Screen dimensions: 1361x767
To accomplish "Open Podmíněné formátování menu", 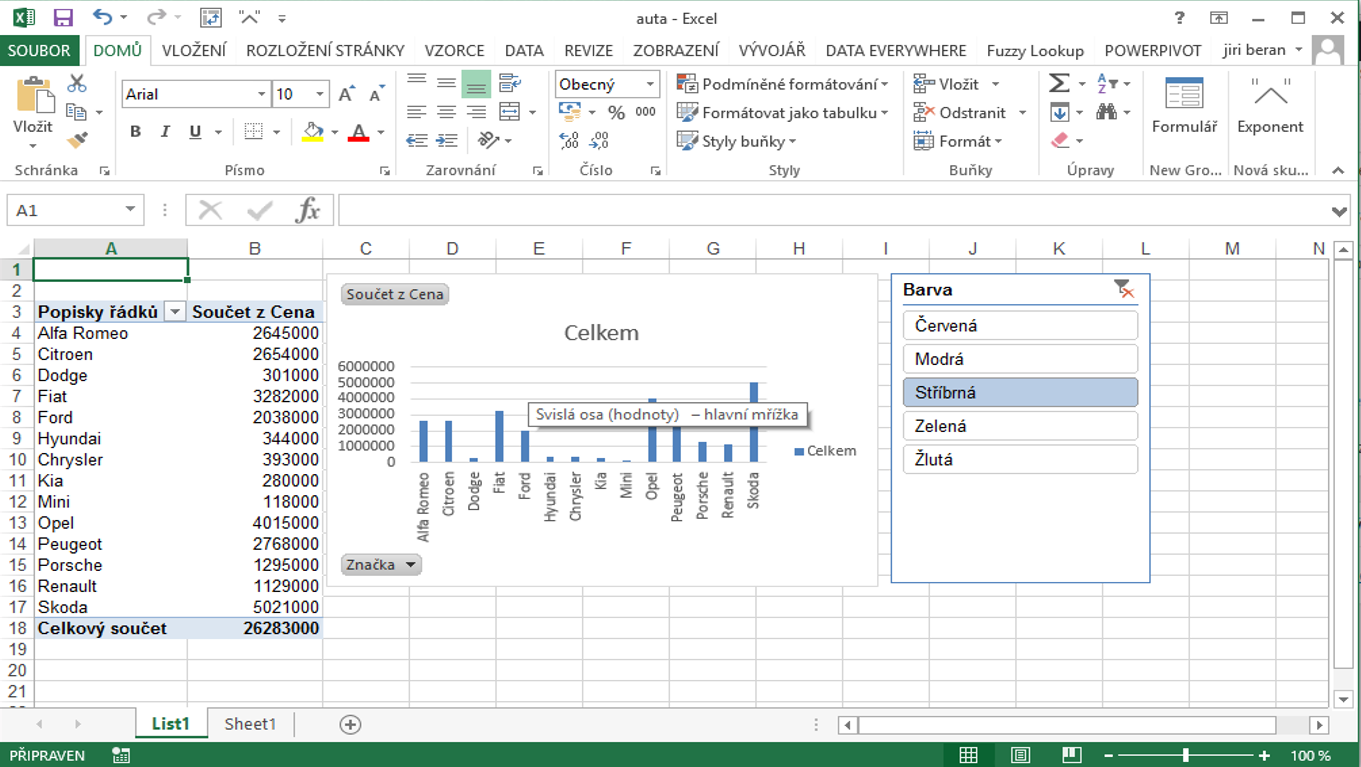I will 783,84.
